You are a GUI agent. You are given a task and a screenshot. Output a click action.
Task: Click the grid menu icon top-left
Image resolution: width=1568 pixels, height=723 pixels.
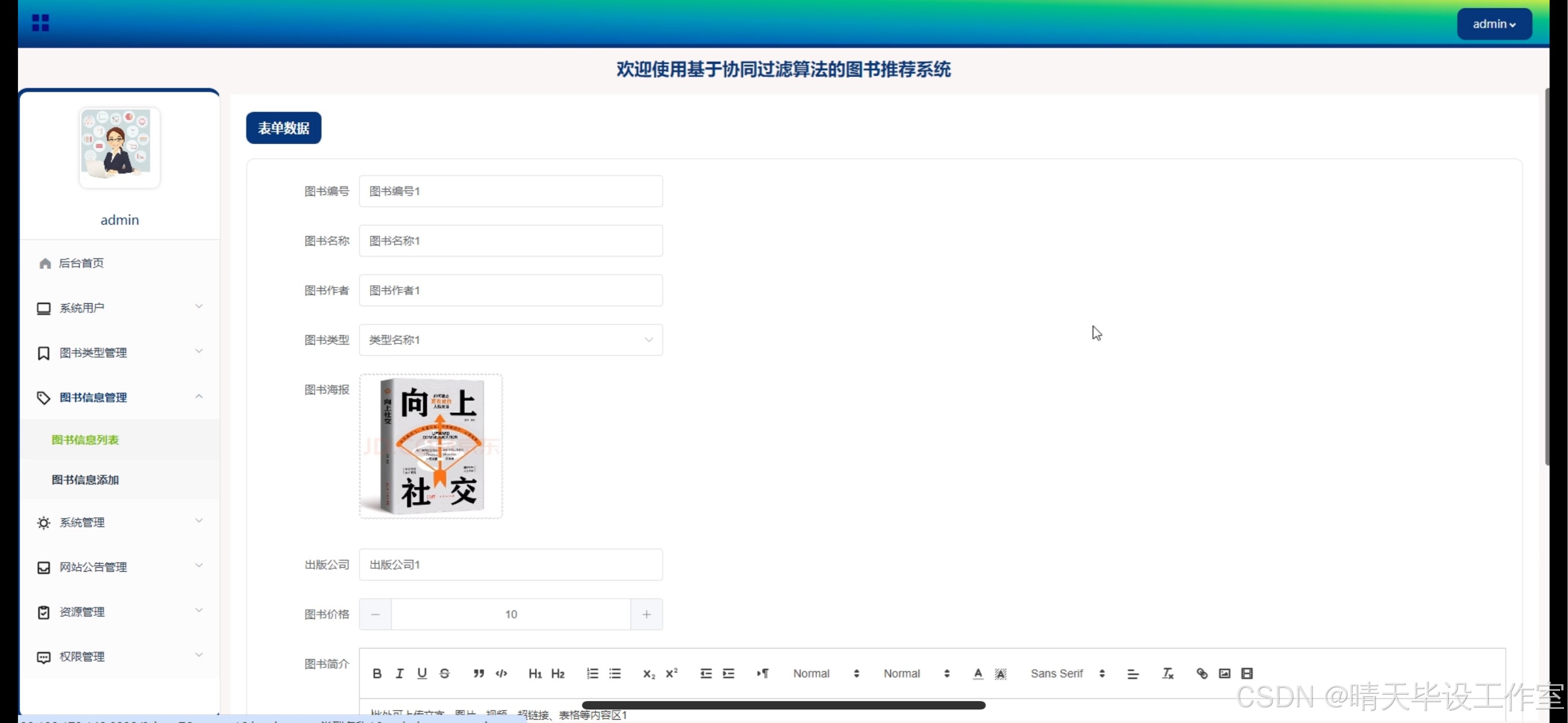40,23
